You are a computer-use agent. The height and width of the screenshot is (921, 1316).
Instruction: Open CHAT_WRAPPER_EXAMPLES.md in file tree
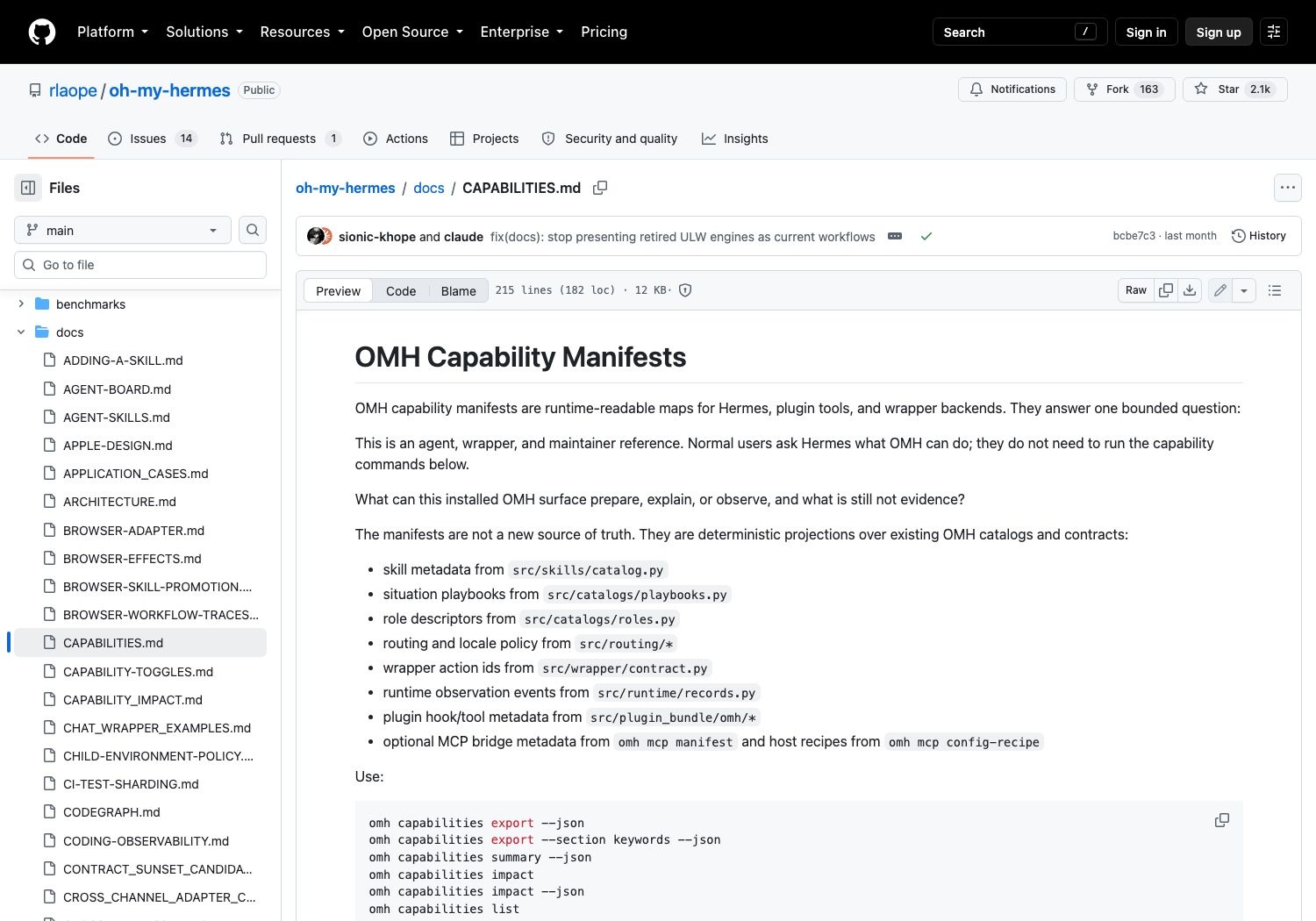157,728
